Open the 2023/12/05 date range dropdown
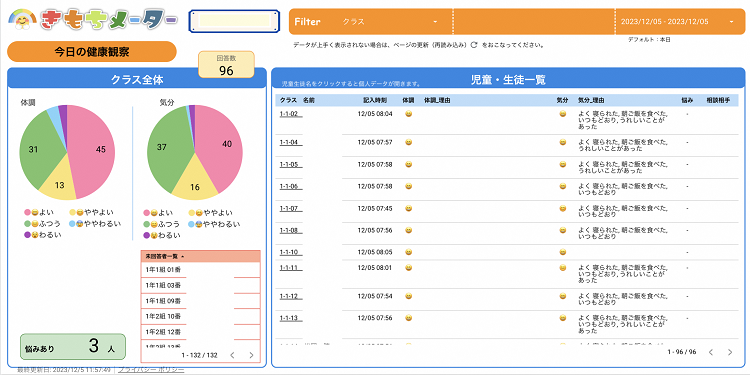 click(x=677, y=22)
